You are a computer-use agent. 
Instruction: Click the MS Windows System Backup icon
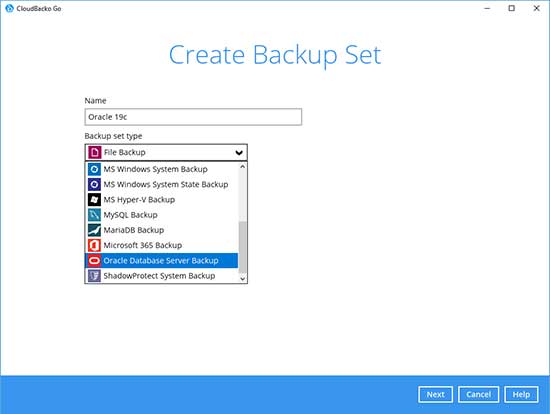click(94, 169)
